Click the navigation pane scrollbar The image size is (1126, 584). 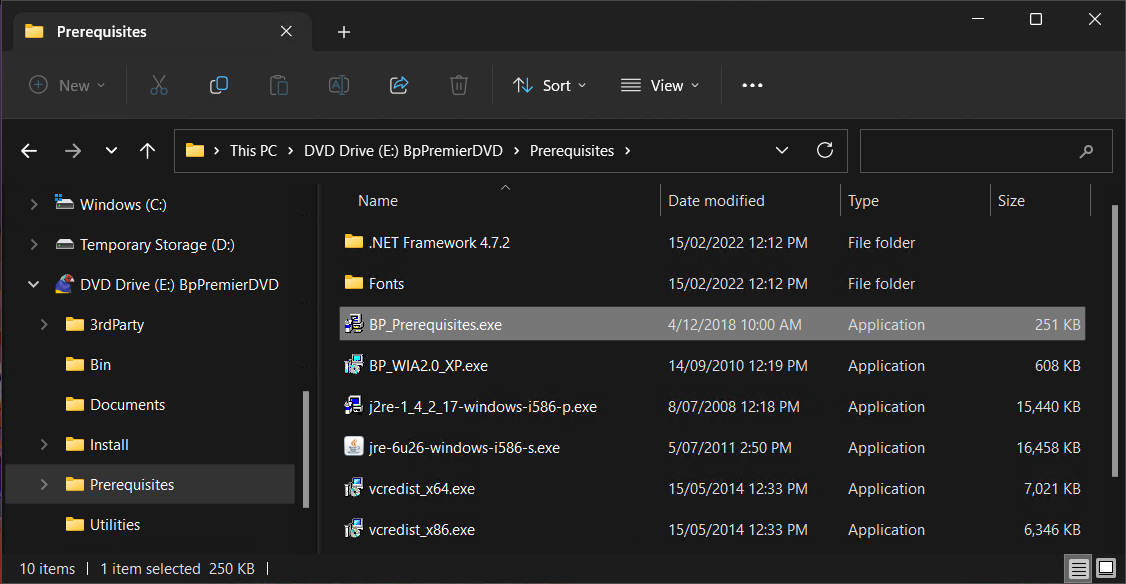307,449
